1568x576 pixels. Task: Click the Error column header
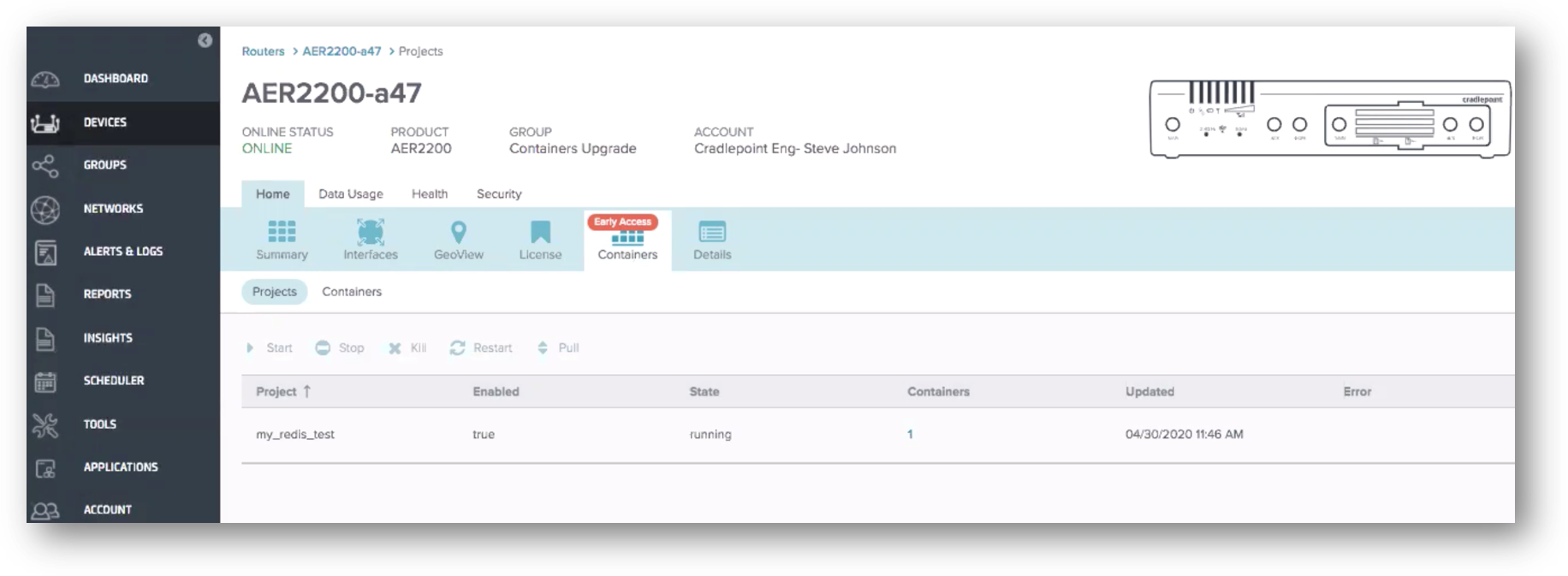[1357, 392]
